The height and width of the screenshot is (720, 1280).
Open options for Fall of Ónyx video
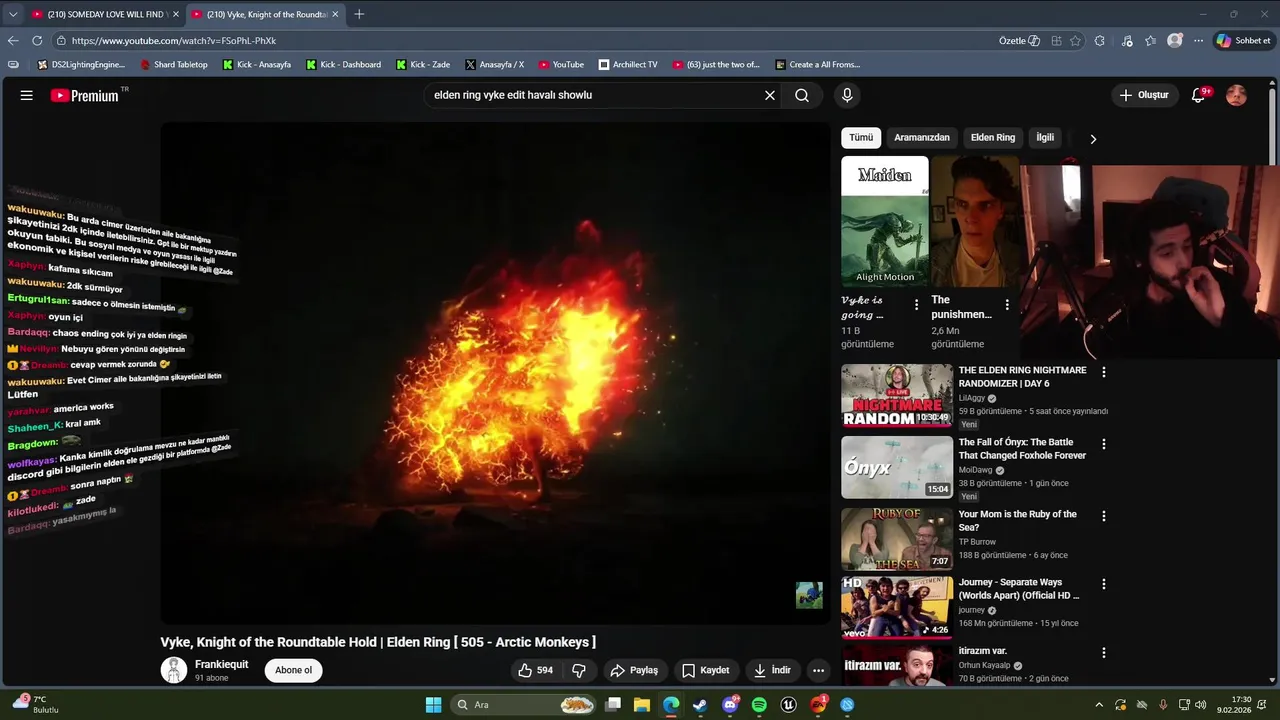click(1104, 444)
